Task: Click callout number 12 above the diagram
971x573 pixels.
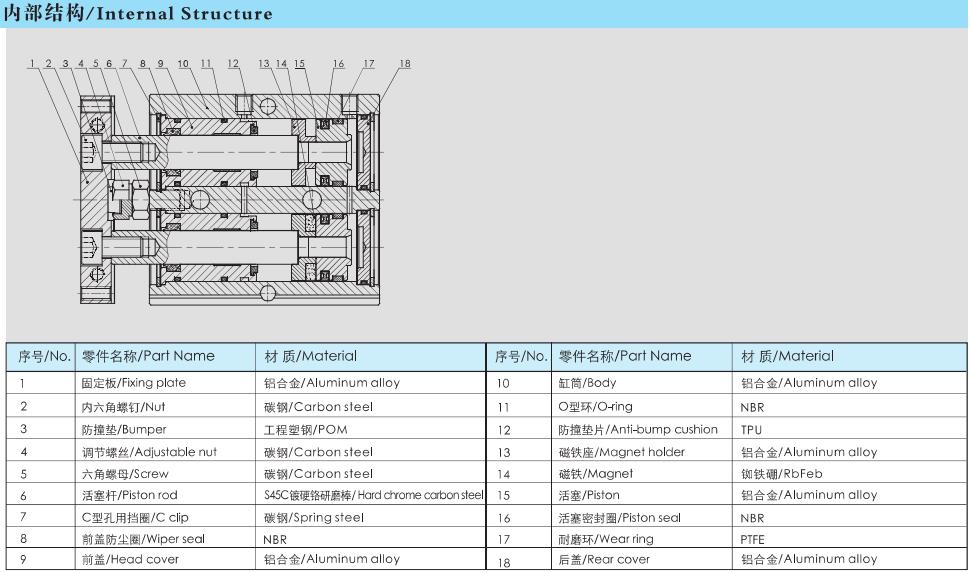Action: (233, 64)
